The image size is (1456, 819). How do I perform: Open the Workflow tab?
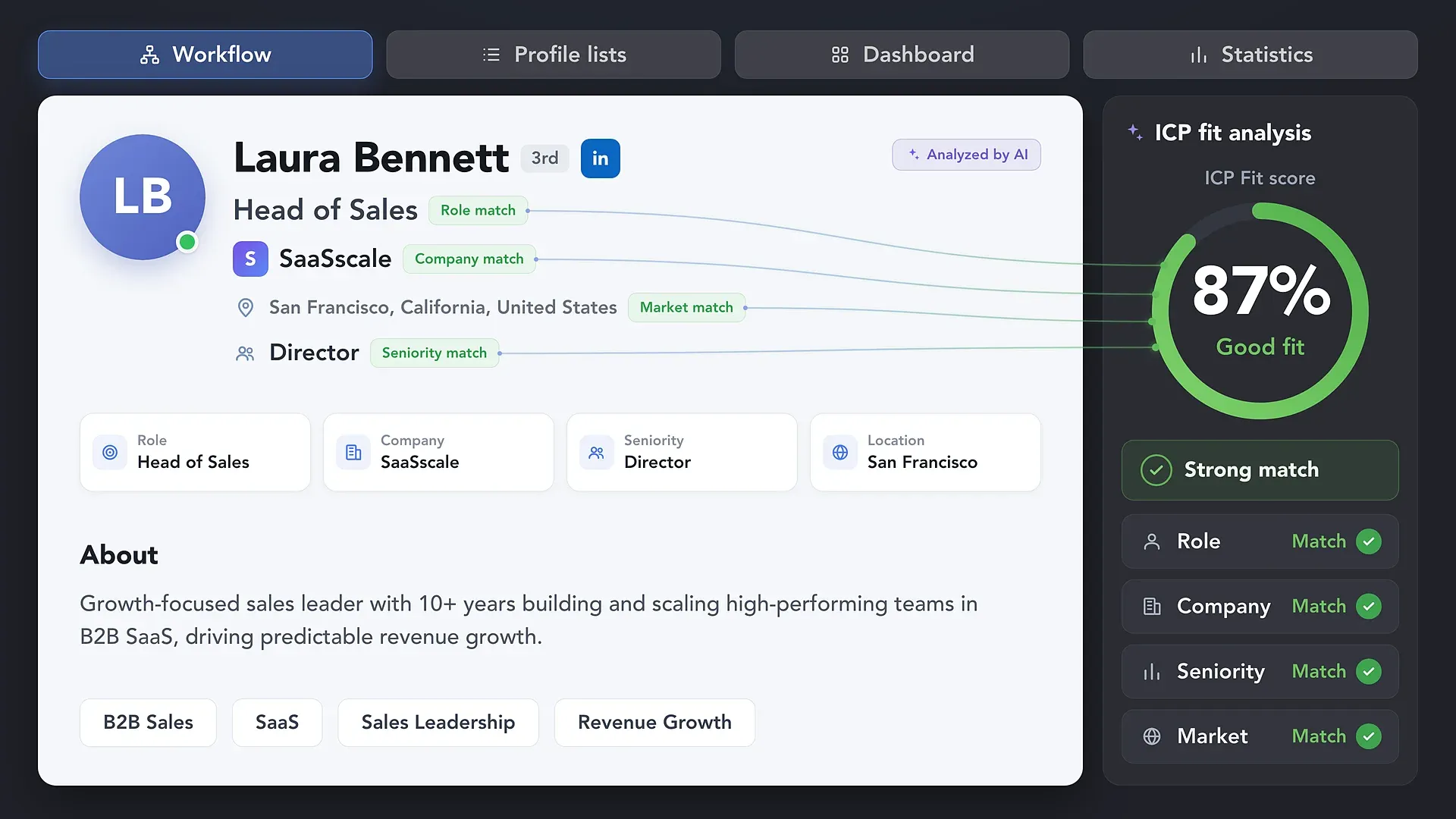(x=205, y=55)
